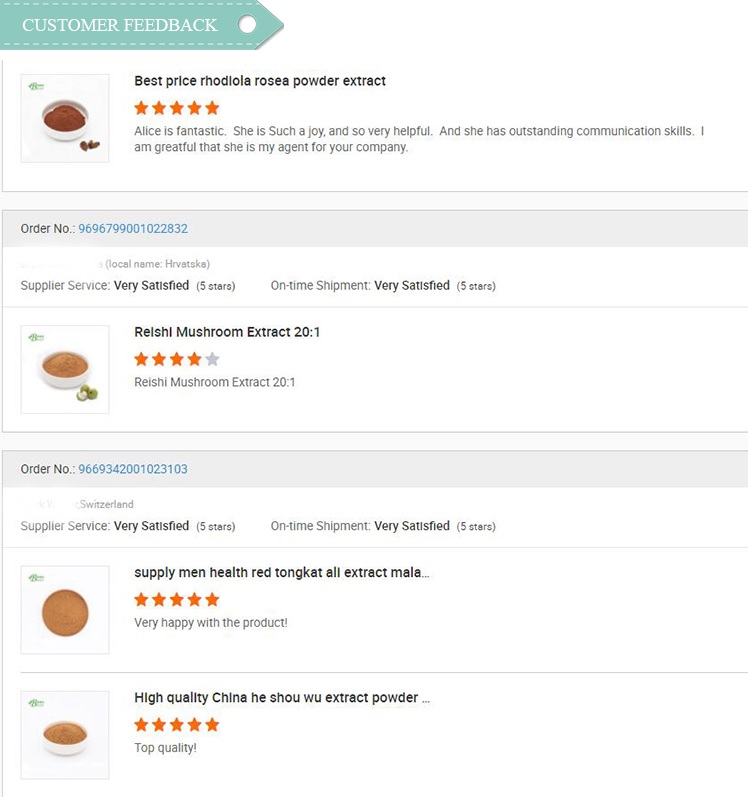The image size is (748, 797).
Task: Open the Reishi Mushroom Extract 20:1 title
Action: pos(227,332)
